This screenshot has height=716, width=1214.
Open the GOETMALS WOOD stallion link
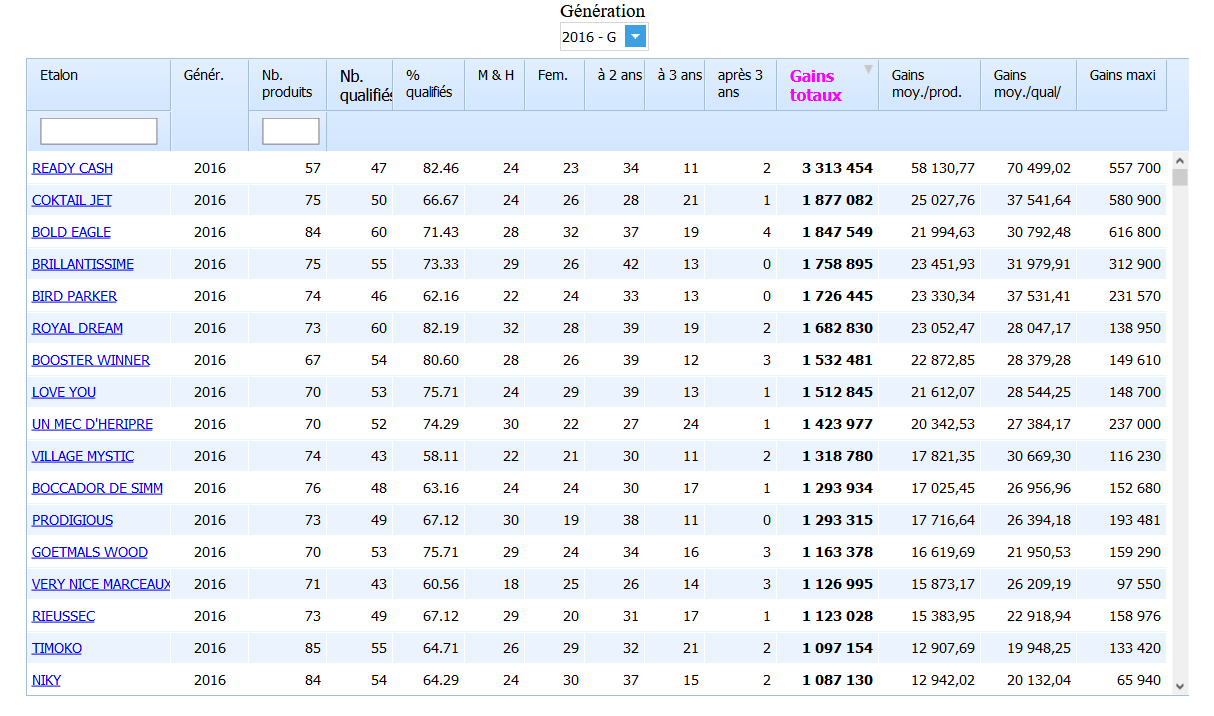[90, 552]
